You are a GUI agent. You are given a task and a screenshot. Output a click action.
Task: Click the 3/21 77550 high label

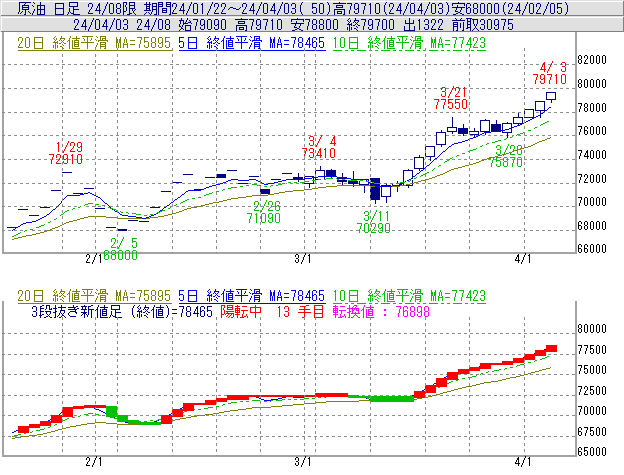pos(450,98)
